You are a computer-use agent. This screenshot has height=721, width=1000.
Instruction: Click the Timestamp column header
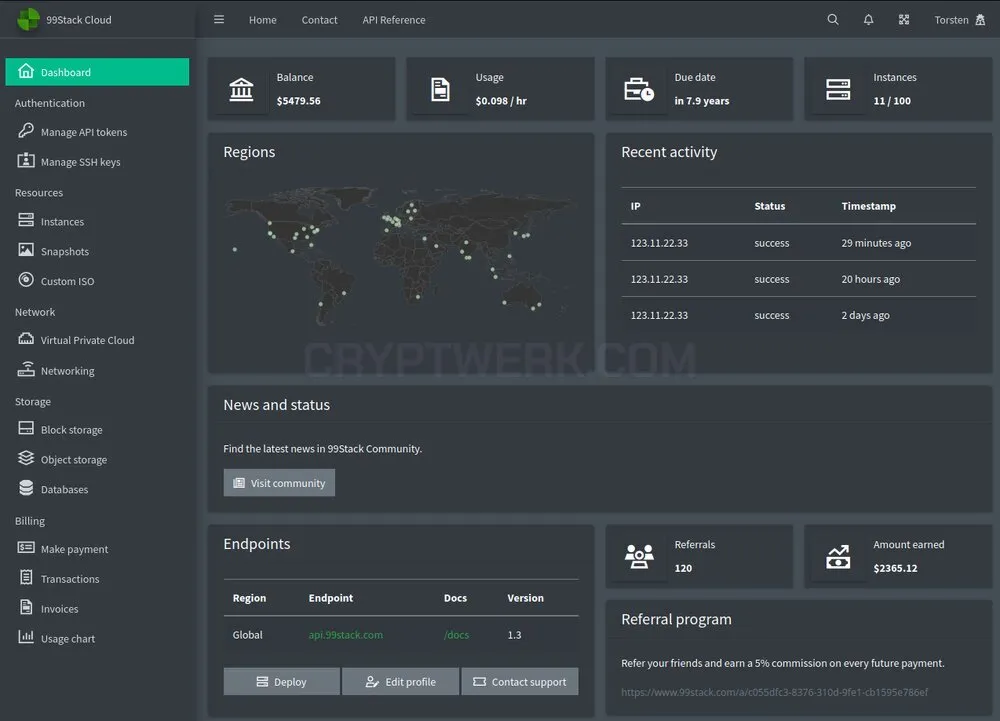pyautogui.click(x=868, y=206)
